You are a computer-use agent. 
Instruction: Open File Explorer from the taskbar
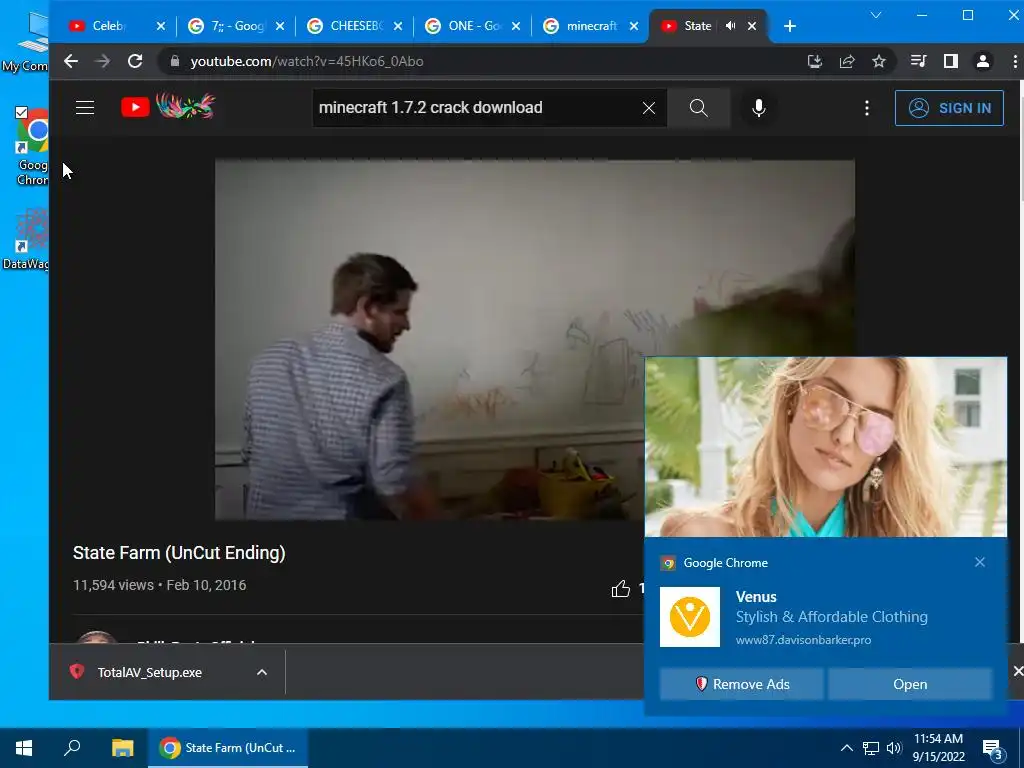coord(122,748)
